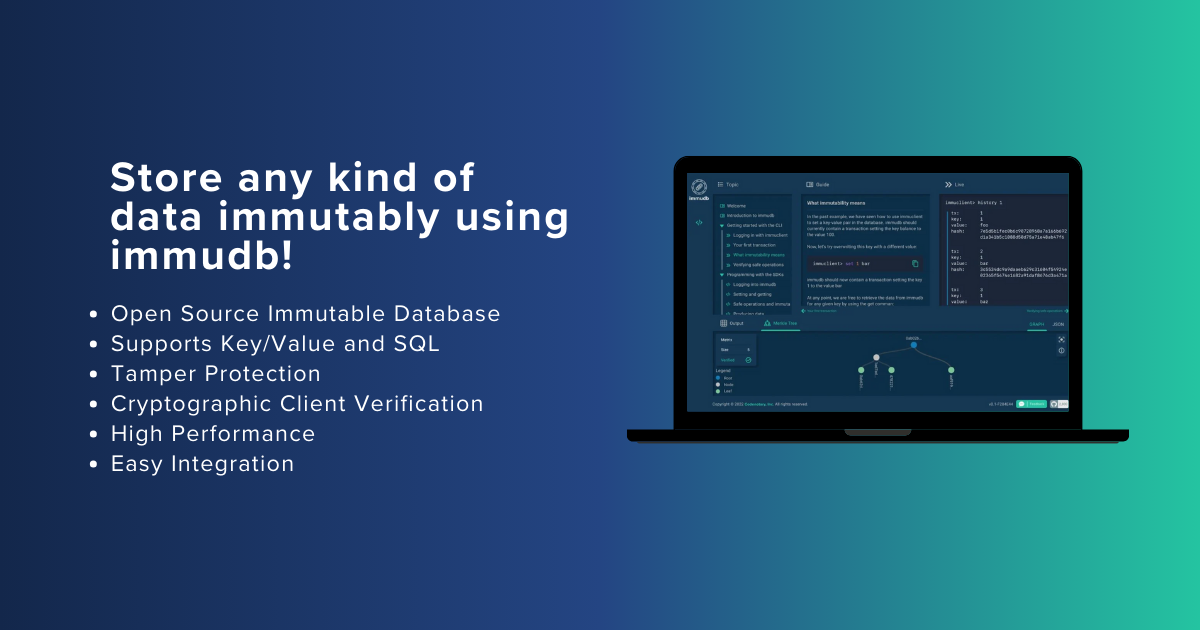
Task: Switch to JSON view
Action: pos(1058,325)
